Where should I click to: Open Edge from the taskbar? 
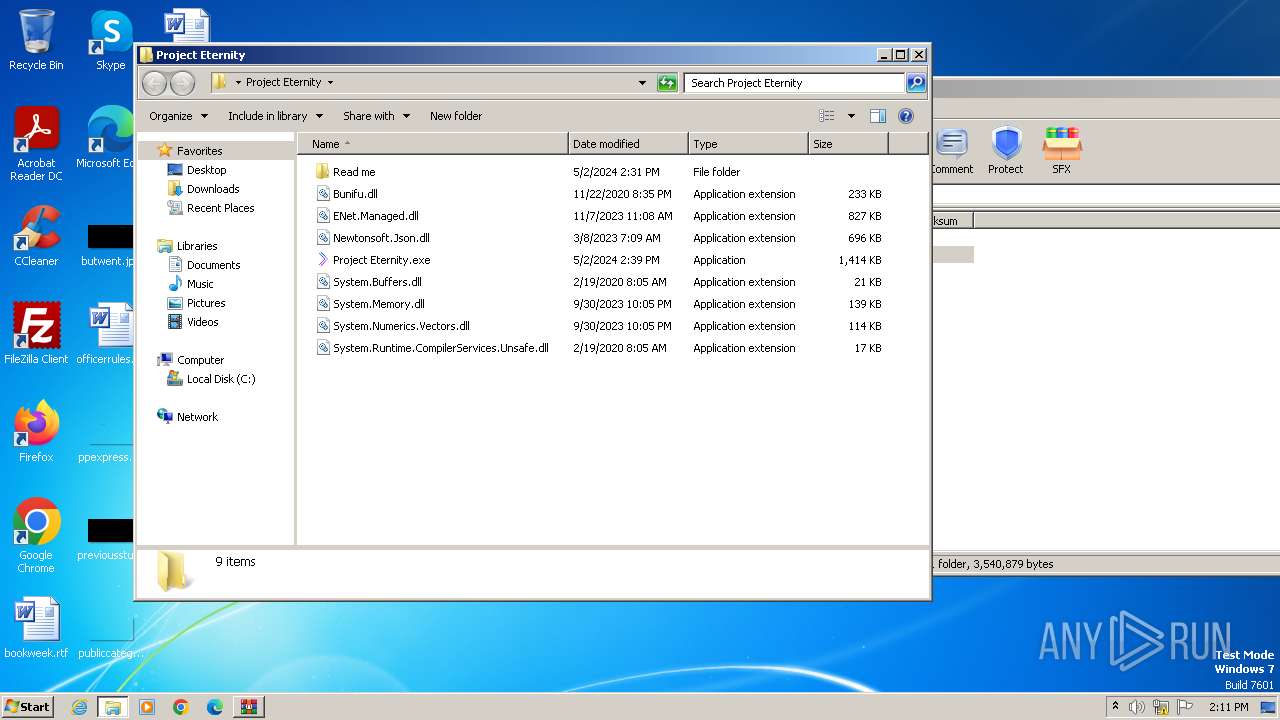tap(215, 707)
